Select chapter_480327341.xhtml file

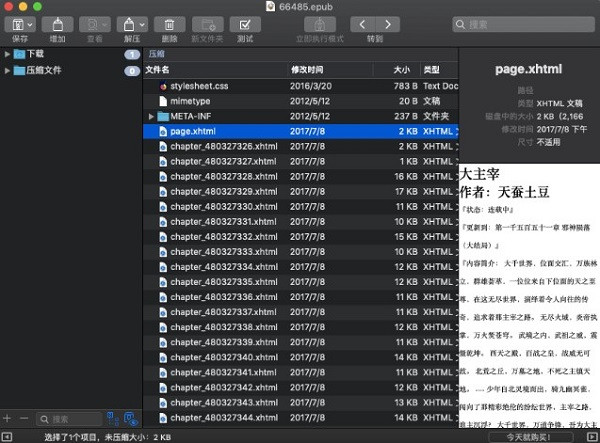click(x=301, y=373)
